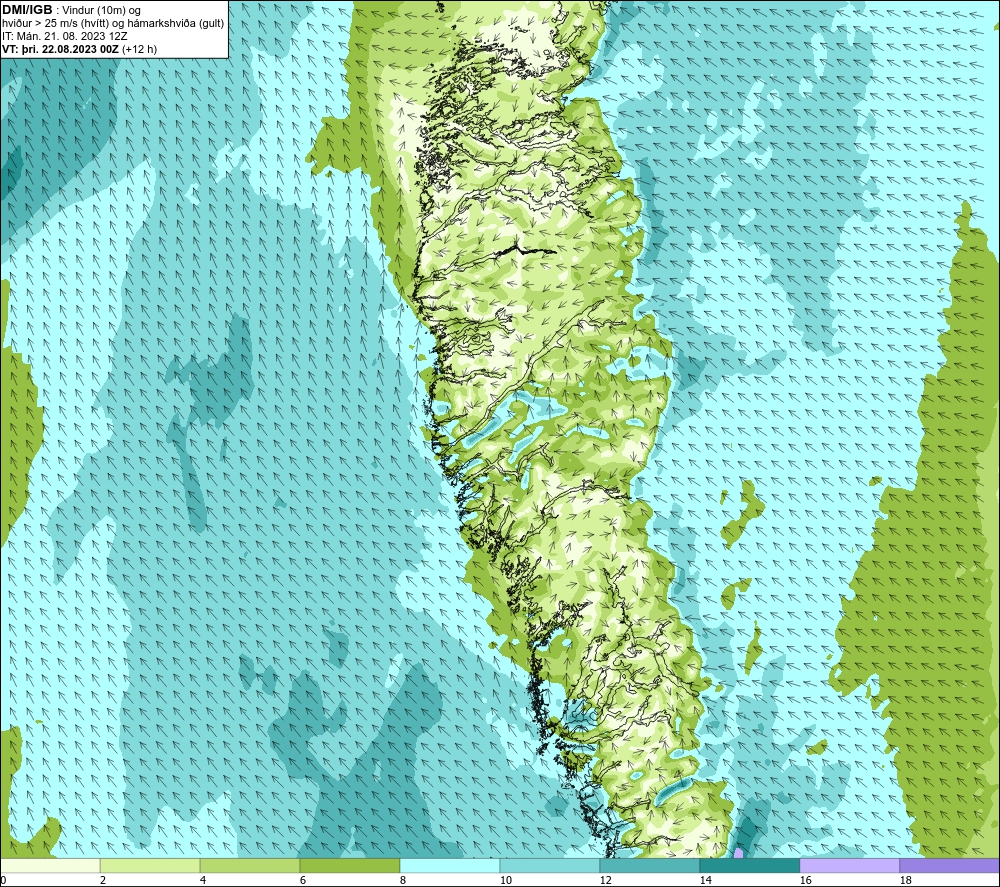Click the "DMI/IGB" title text
Viewport: 1000px width, 887px height.
click(x=27, y=10)
